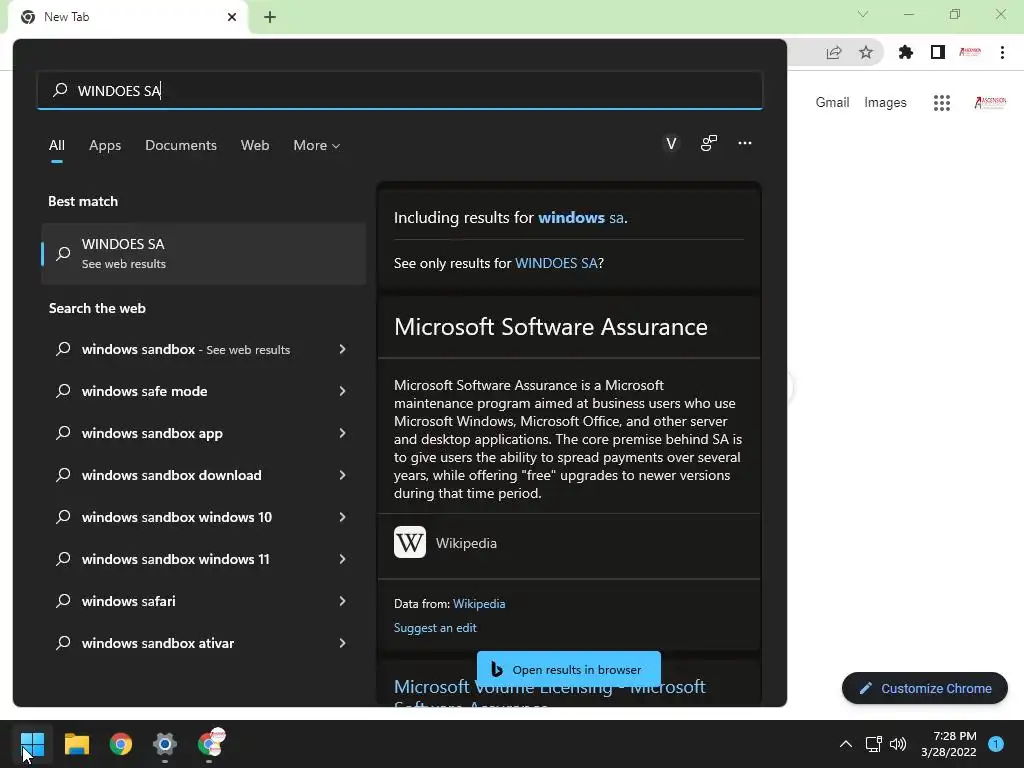Select the WINDOES SA best match result

click(203, 253)
